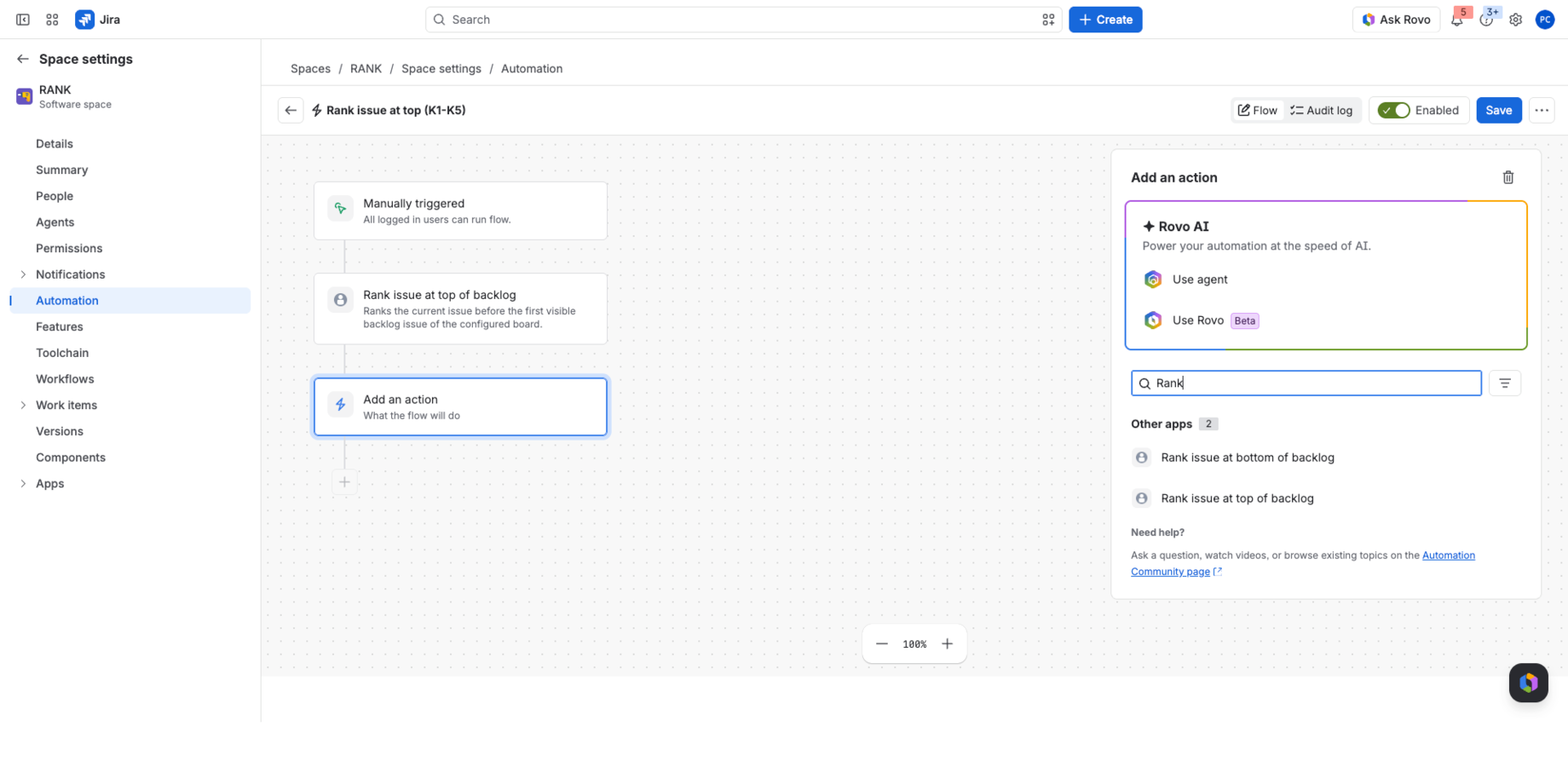Focus the action search field containing Rank
This screenshot has width=1568, height=767.
click(x=1306, y=383)
